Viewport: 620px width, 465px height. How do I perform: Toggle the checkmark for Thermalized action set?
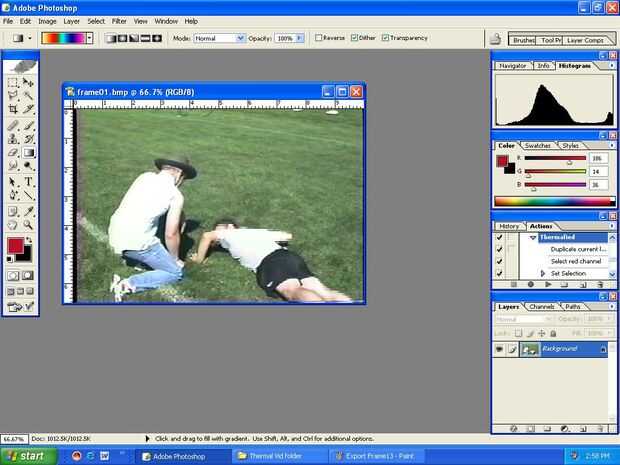(499, 237)
